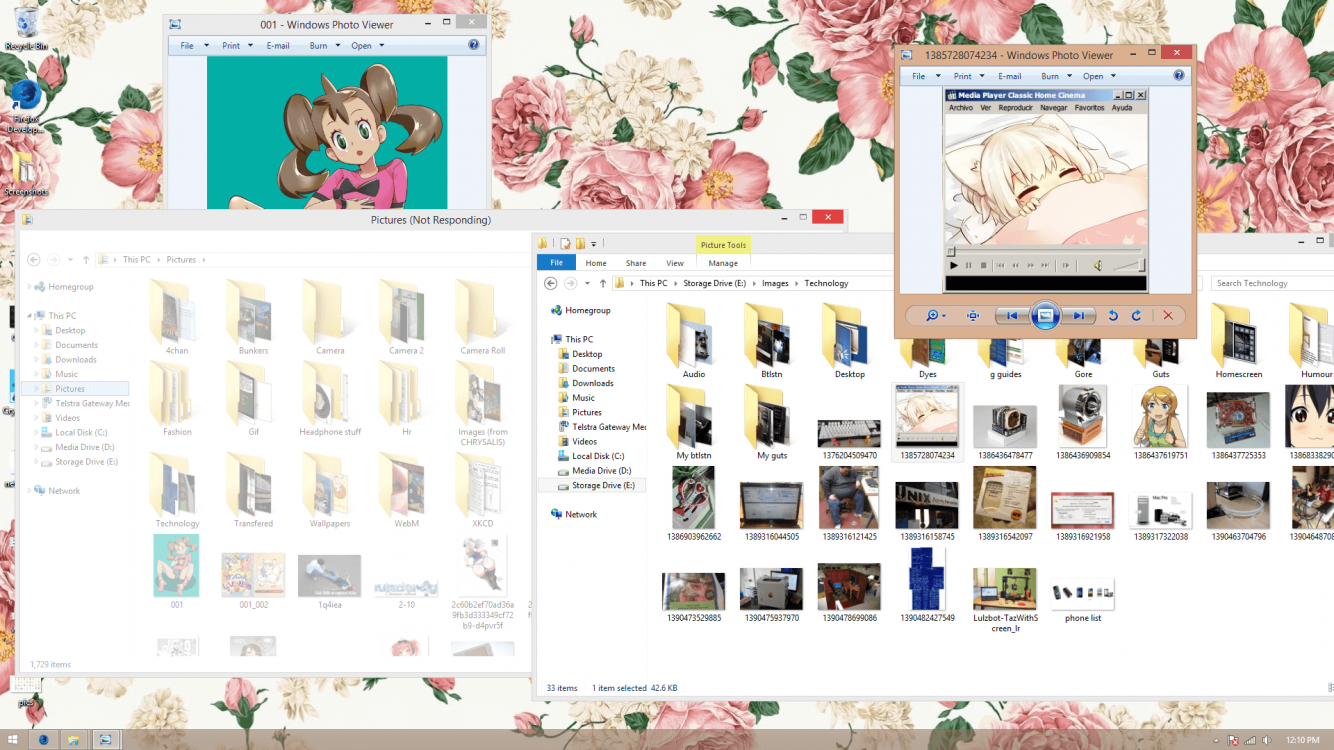Switch to Manage tab under Picture Tools
The height and width of the screenshot is (750, 1334).
pyautogui.click(x=723, y=263)
